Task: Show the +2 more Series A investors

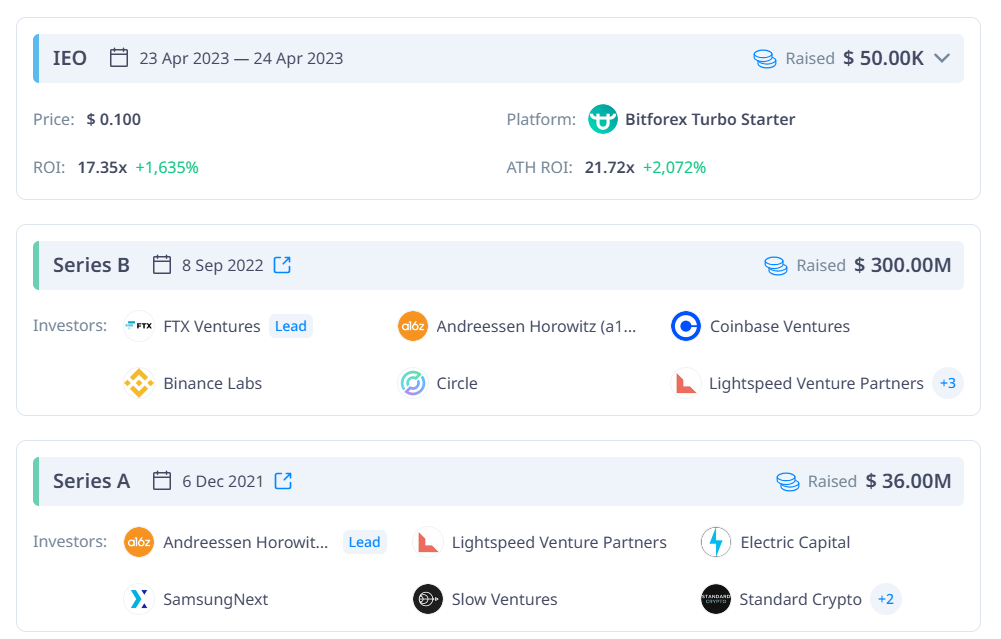Action: (x=885, y=599)
